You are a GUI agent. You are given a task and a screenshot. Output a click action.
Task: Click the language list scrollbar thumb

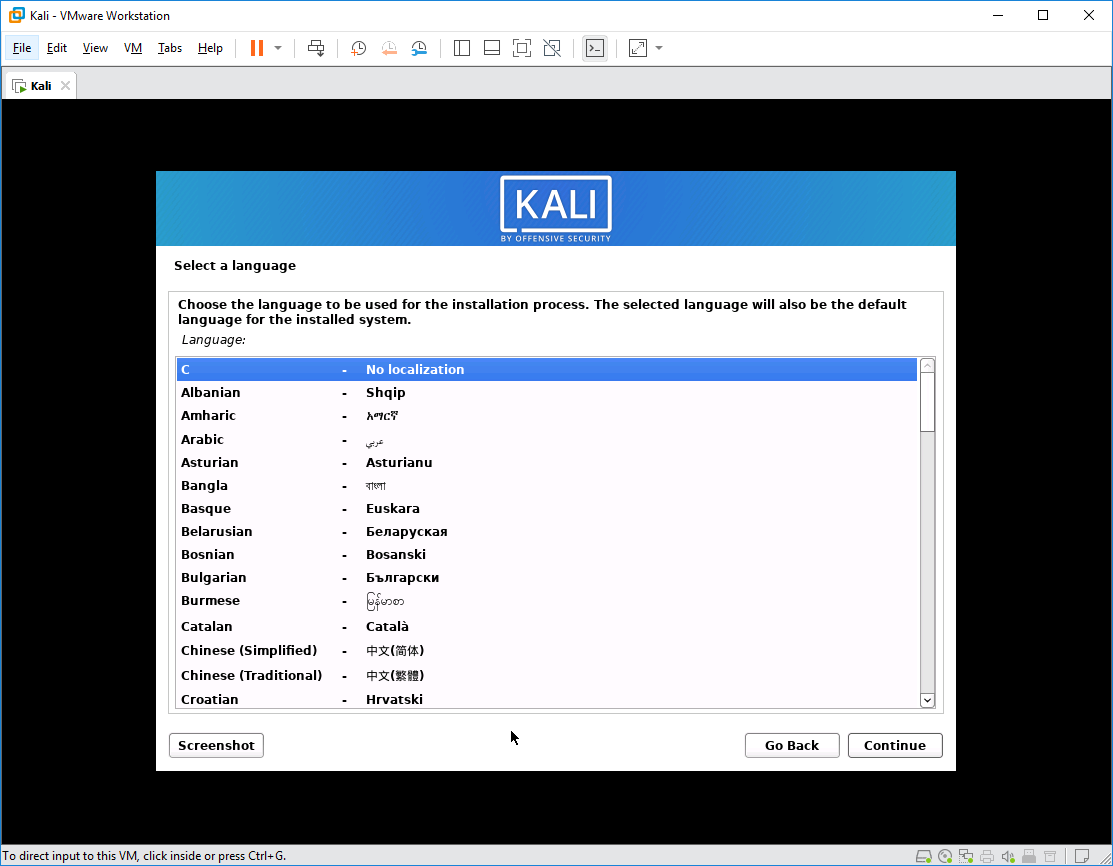(927, 402)
